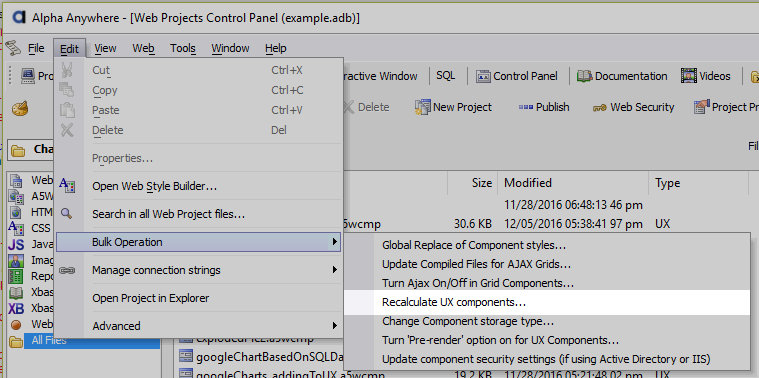Screen dimensions: 759x378
Task: Click the Project Properties toolbar icon
Action: 701,107
